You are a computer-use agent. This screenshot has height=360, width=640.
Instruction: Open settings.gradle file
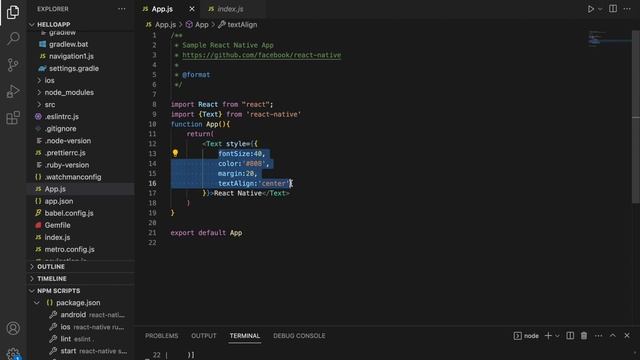[81, 68]
